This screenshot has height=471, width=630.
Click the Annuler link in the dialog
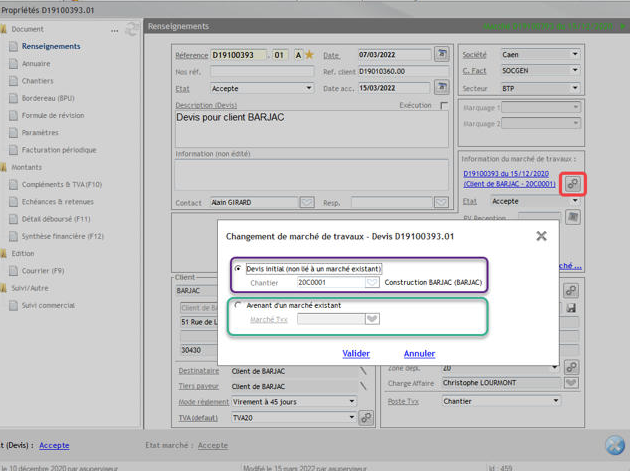pos(419,353)
